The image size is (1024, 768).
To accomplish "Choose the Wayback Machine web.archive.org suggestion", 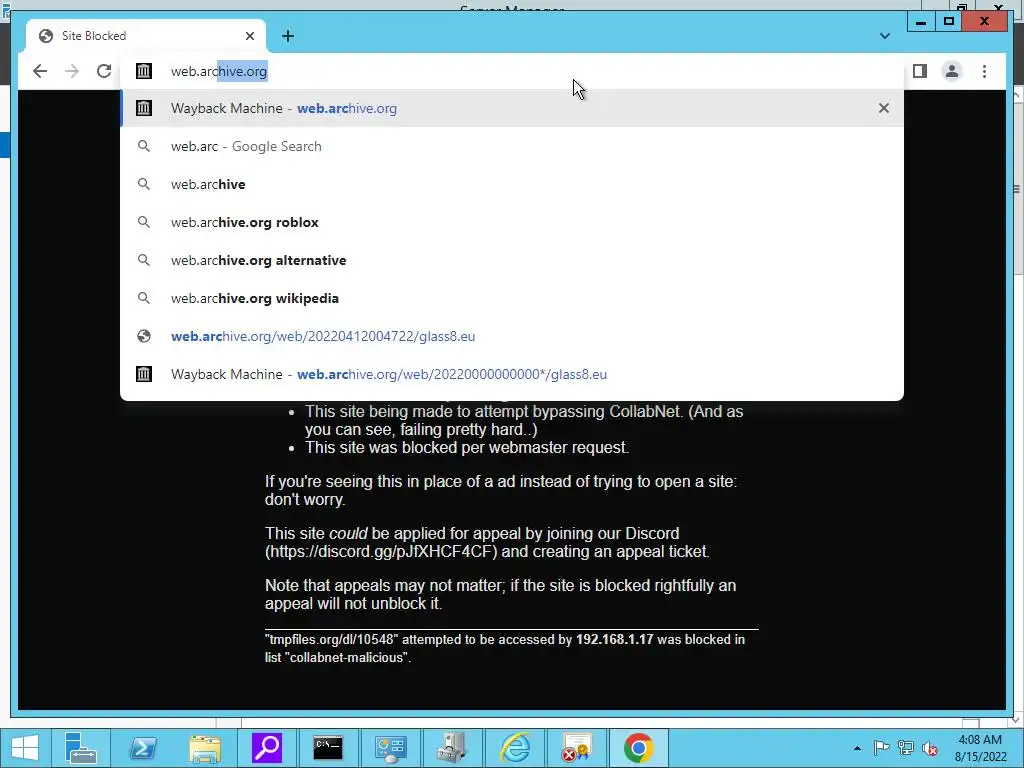I will [x=512, y=108].
